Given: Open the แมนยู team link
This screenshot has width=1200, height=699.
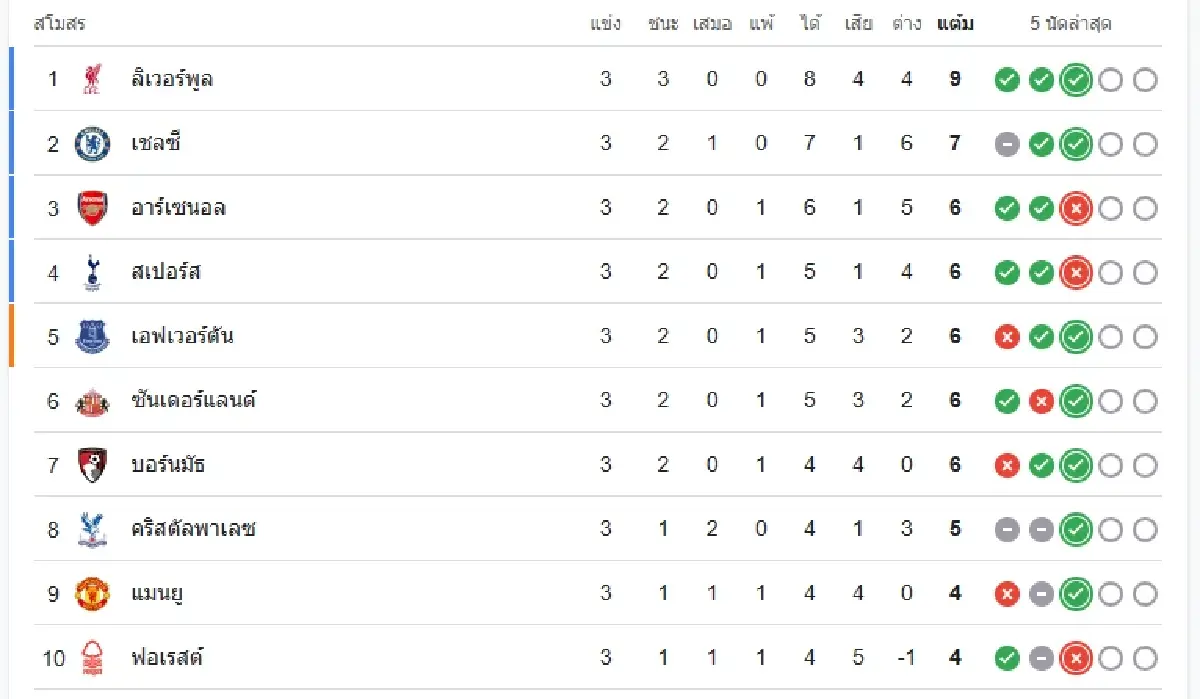Looking at the screenshot, I should [157, 594].
